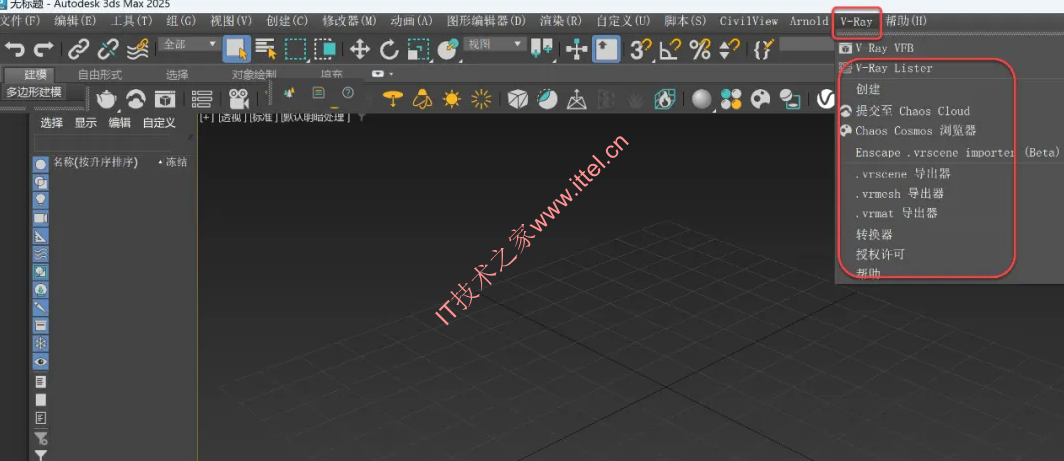Image resolution: width=1064 pixels, height=461 pixels.
Task: Select the Unlink Selection tool
Action: tap(107, 49)
